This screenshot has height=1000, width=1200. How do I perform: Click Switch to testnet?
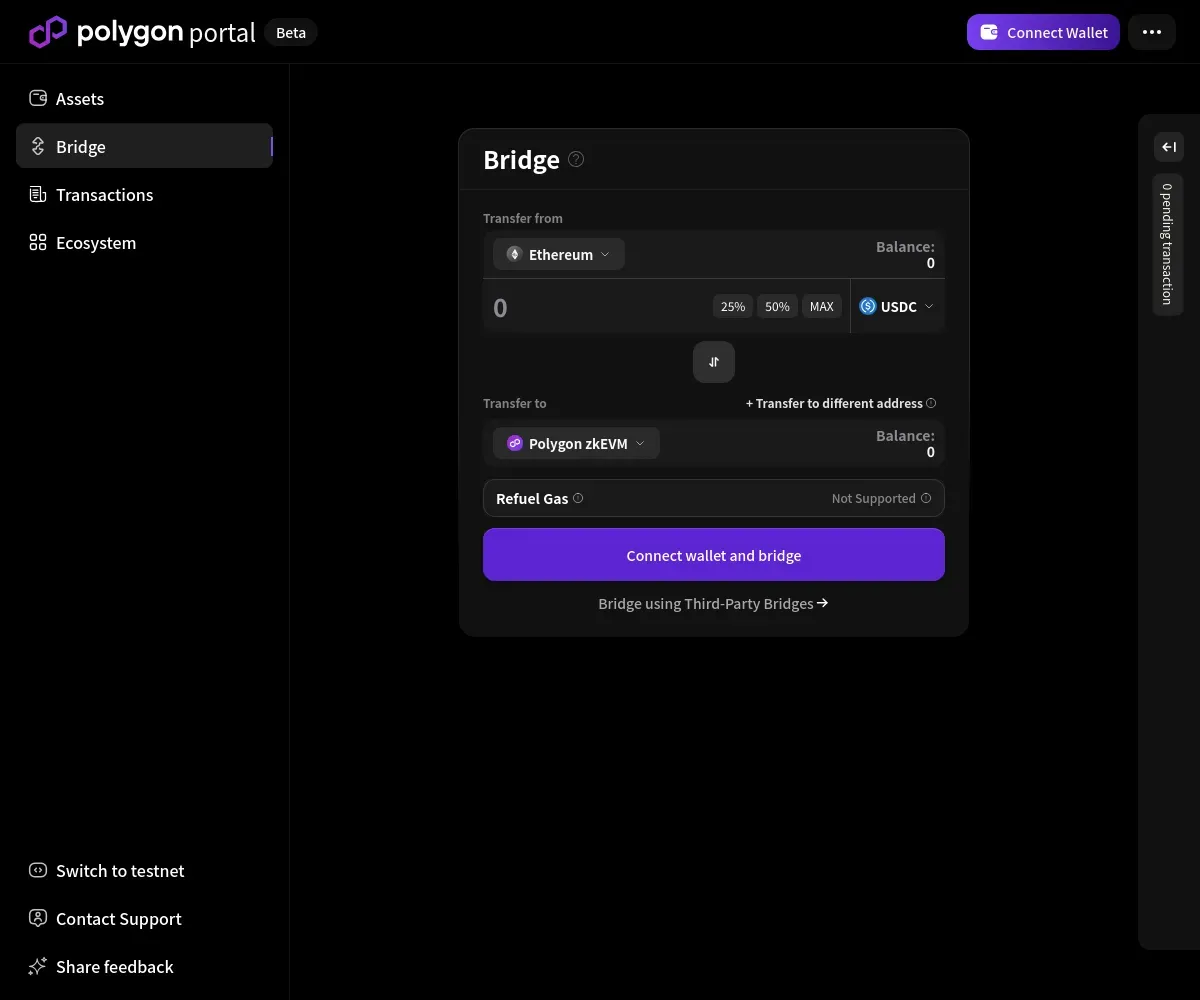pos(144,870)
